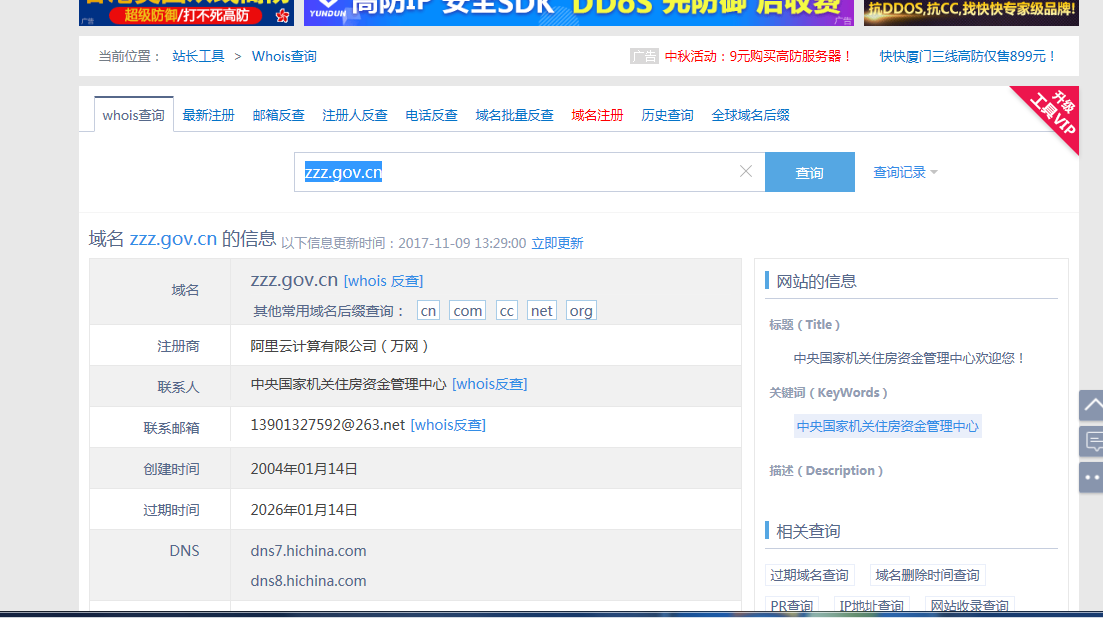1103x618 pixels.
Task: Open the 查询记录 dropdown
Action: (x=905, y=172)
